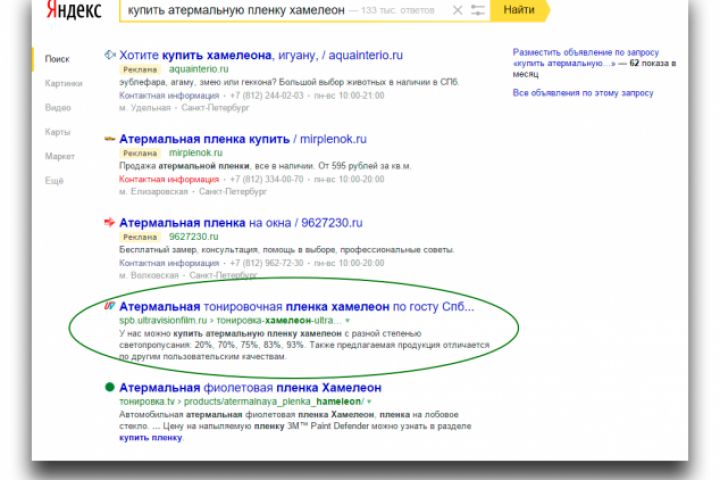Click the aquainterio.ru favicon
The height and width of the screenshot is (480, 720).
pyautogui.click(x=110, y=55)
